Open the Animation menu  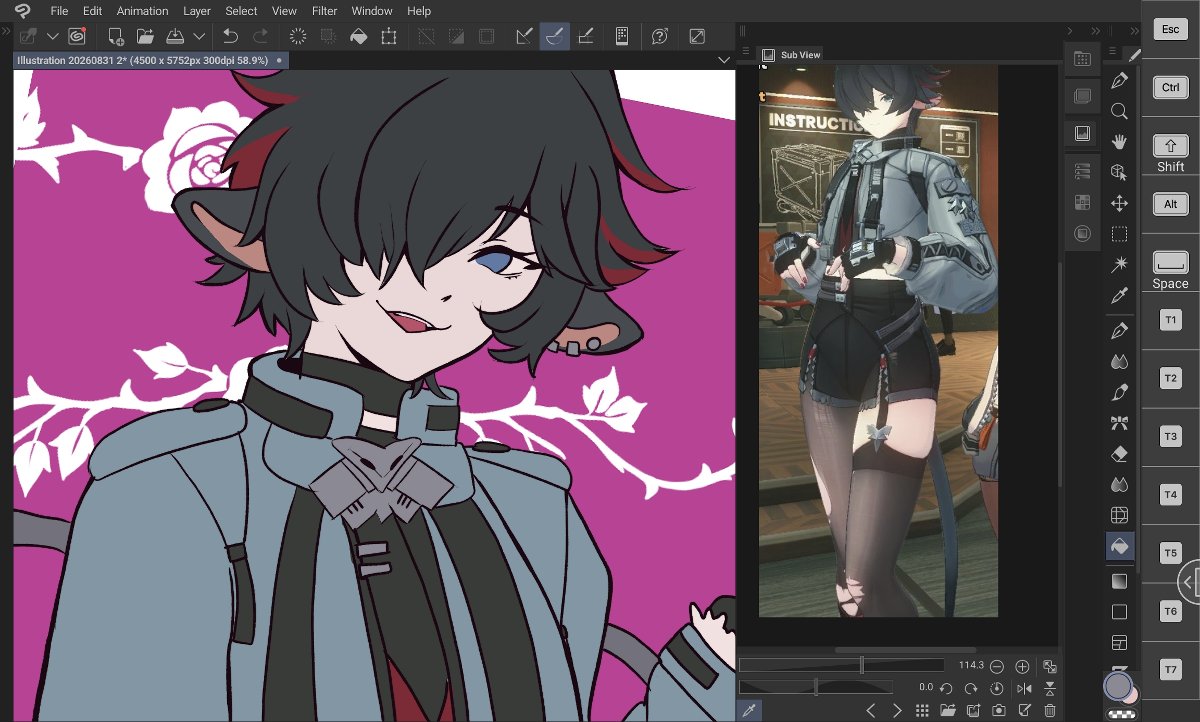[142, 11]
